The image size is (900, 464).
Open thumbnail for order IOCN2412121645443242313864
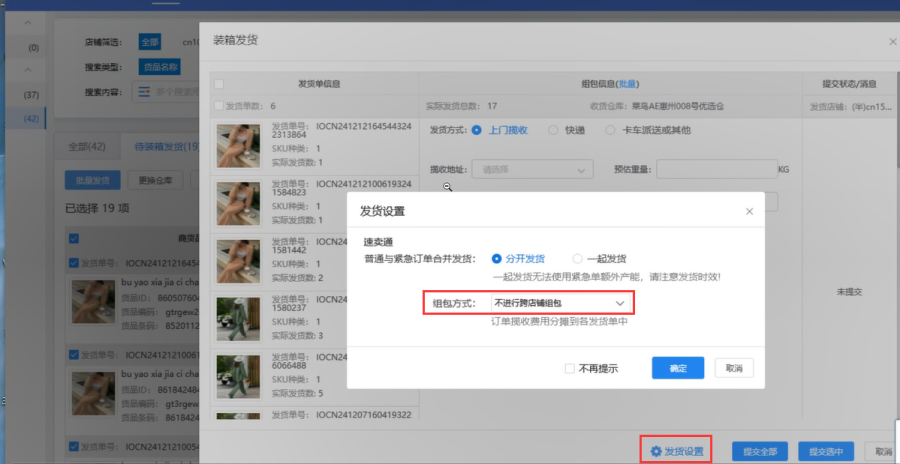[238, 146]
